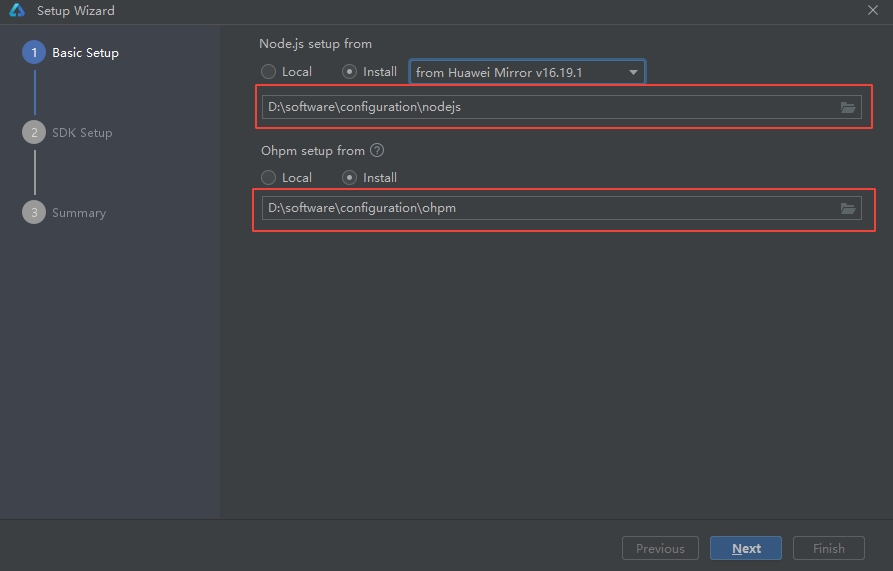893x571 pixels.
Task: Click the Finish button
Action: coord(828,548)
